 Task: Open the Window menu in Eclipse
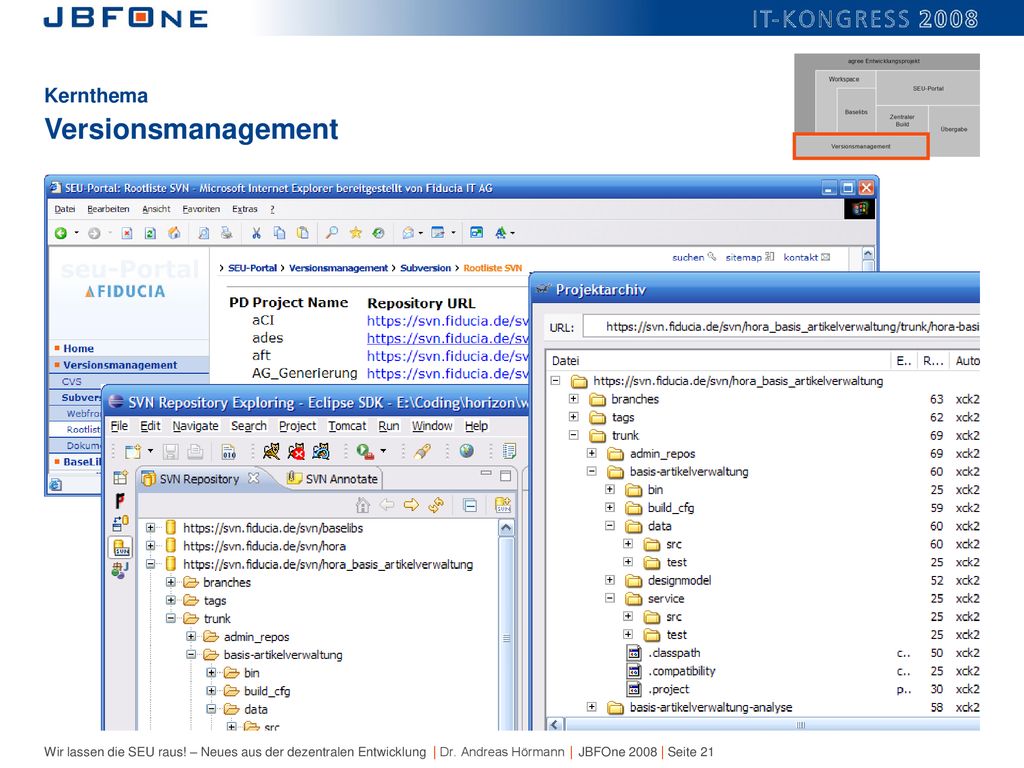(432, 426)
